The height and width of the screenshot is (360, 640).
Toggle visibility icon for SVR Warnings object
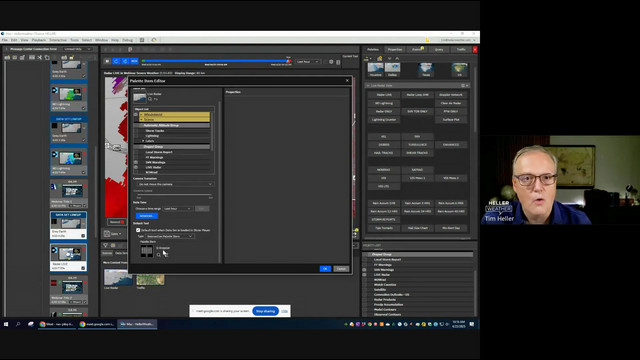click(x=136, y=162)
